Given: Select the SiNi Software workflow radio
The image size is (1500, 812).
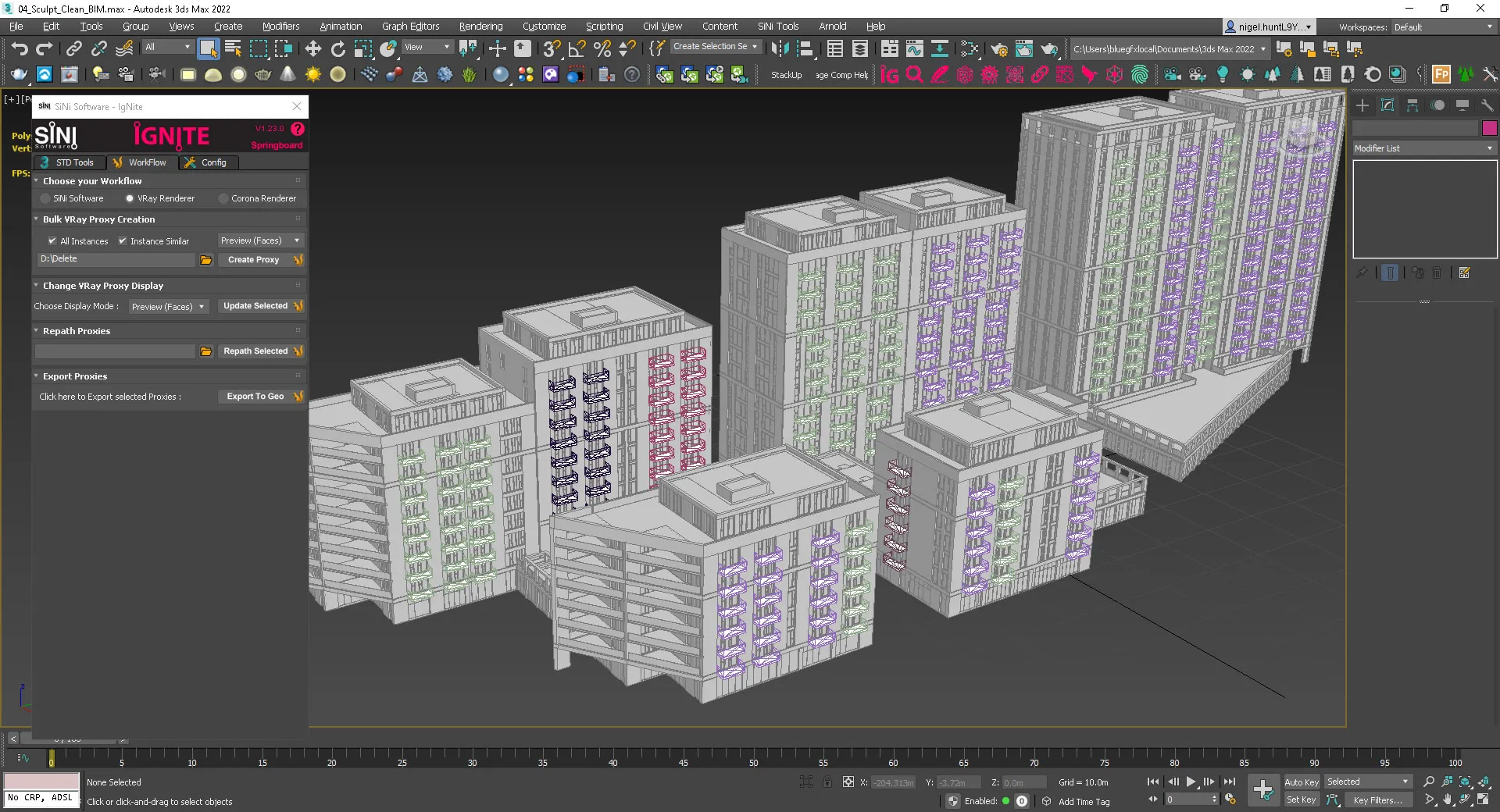Looking at the screenshot, I should (x=45, y=198).
